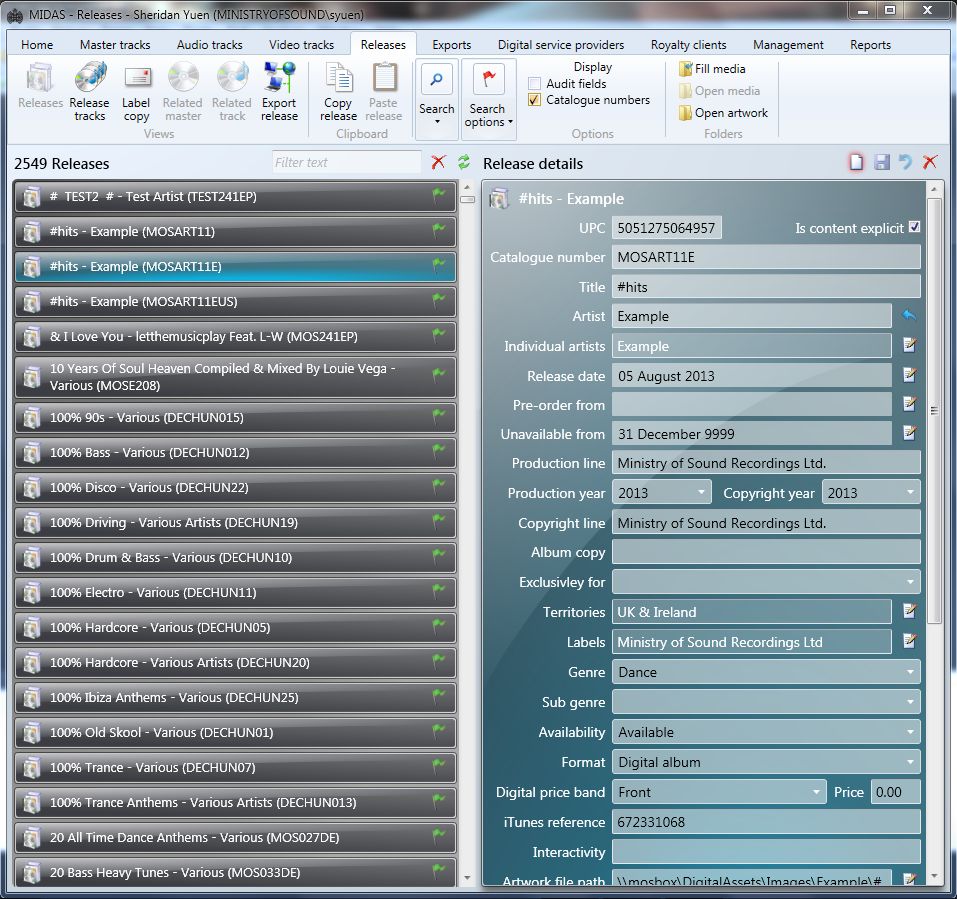The width and height of the screenshot is (957, 899).
Task: Open the Royalty clients tab
Action: (x=688, y=45)
